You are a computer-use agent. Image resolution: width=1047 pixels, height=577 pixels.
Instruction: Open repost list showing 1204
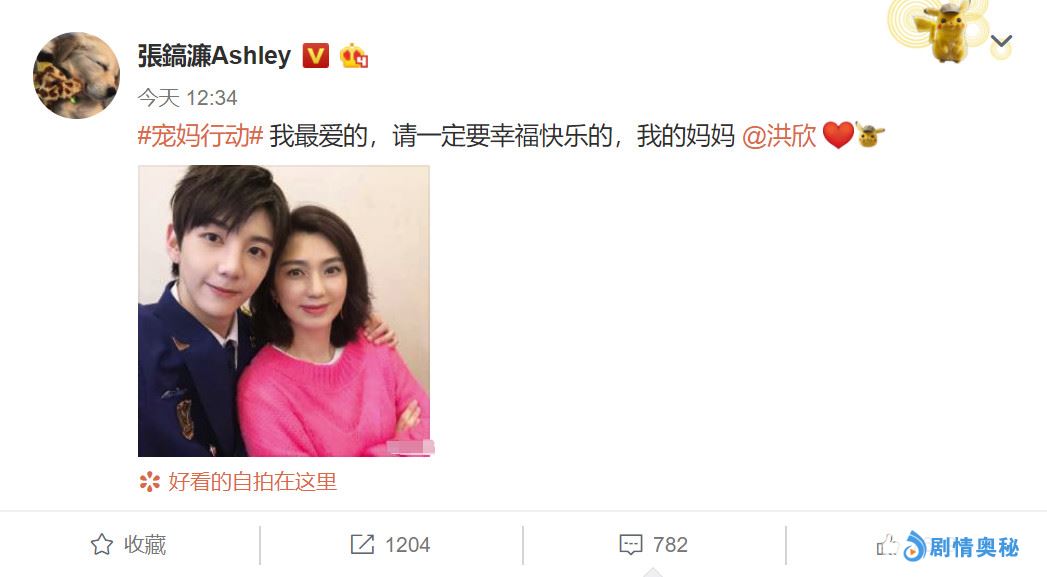tap(391, 545)
